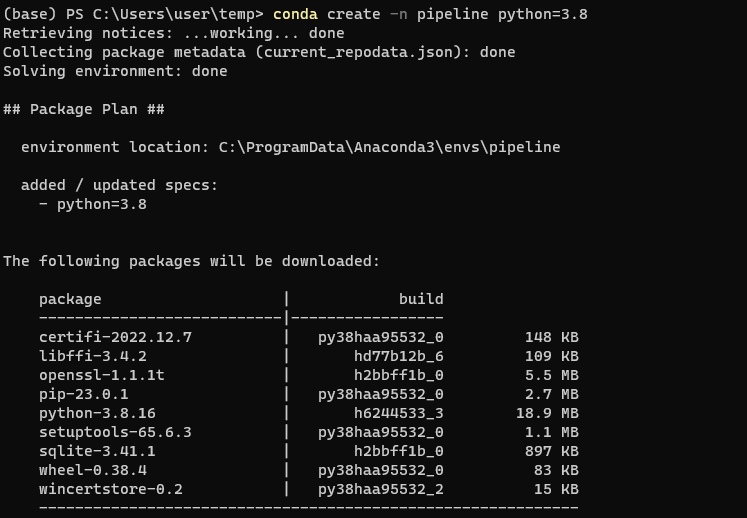747x518 pixels.
Task: Click the openssl-1.1.1t package name
Action: 101,376
